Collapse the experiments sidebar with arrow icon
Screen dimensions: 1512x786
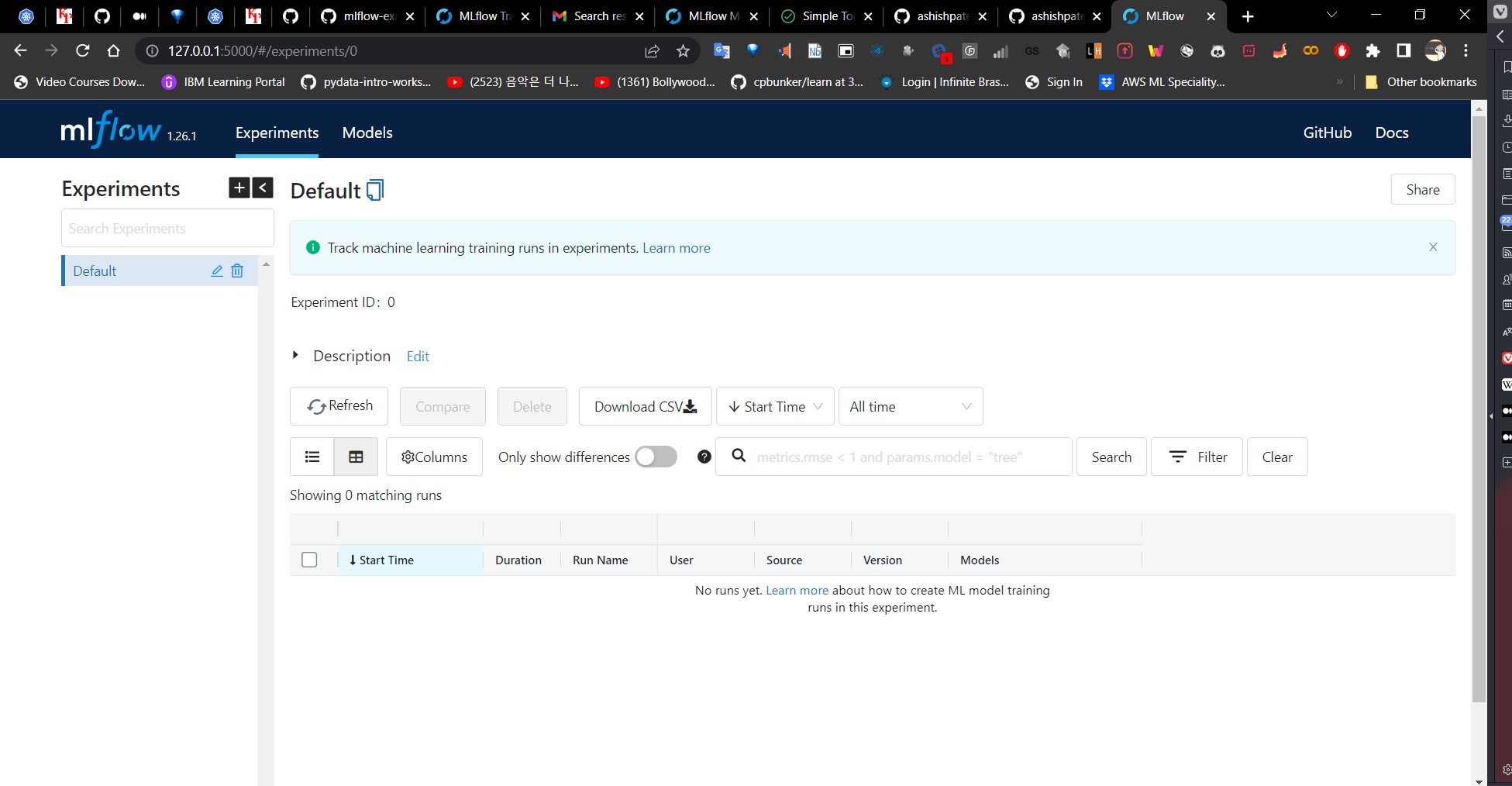pyautogui.click(x=263, y=188)
